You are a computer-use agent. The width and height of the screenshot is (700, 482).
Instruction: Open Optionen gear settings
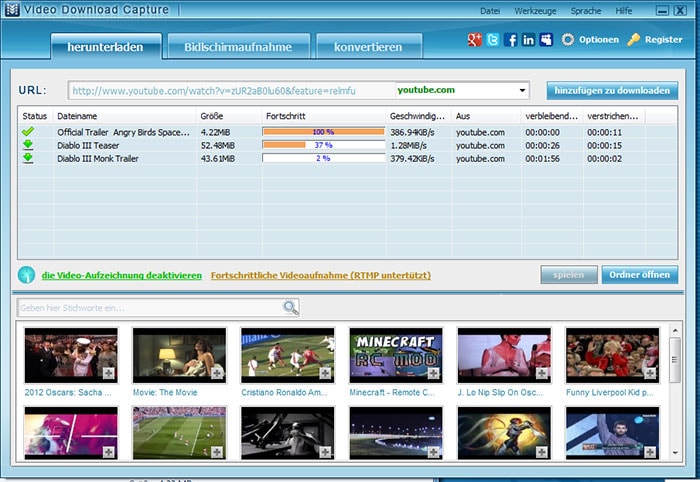(567, 40)
